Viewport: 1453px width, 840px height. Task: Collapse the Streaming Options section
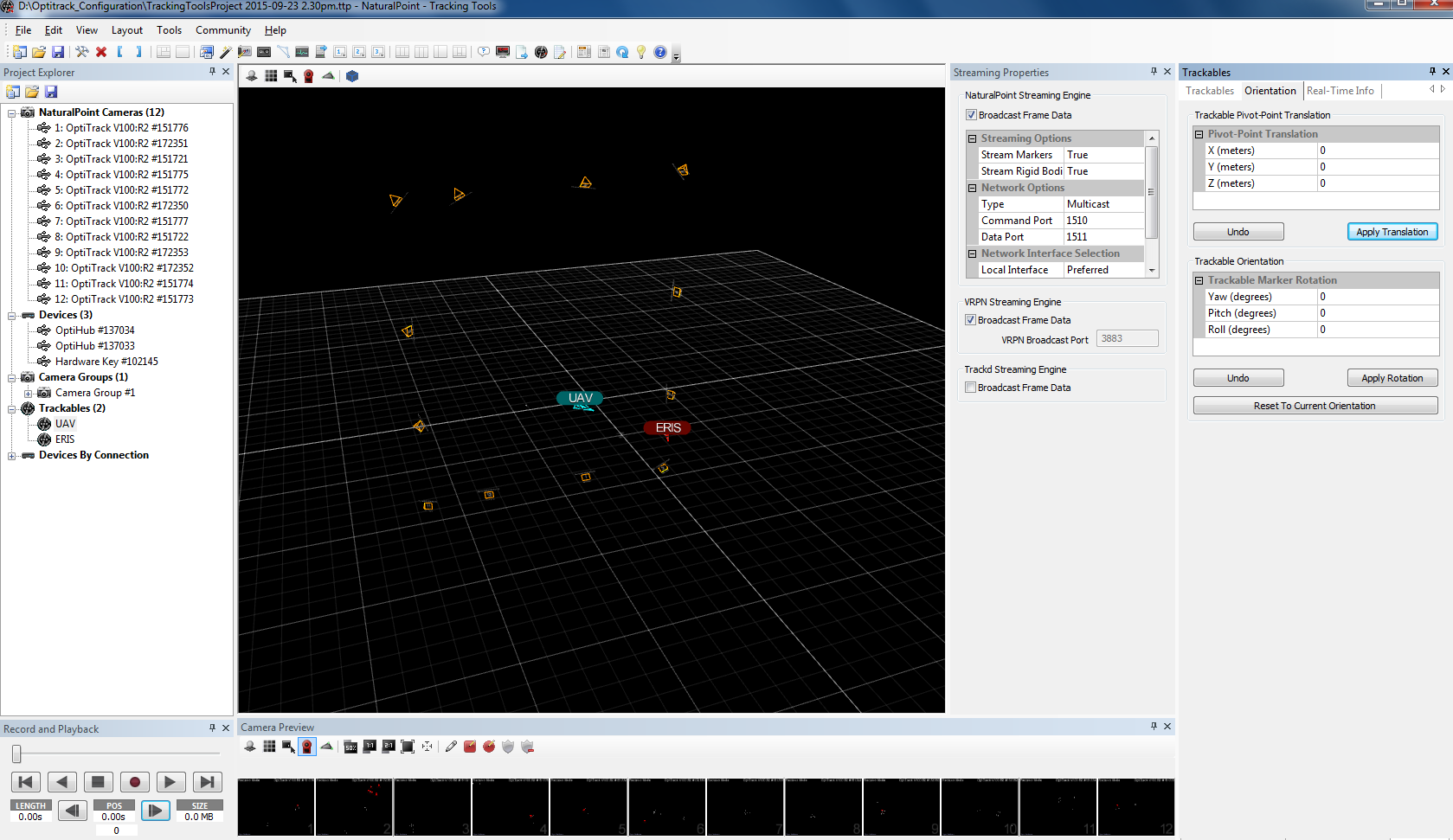pos(972,138)
